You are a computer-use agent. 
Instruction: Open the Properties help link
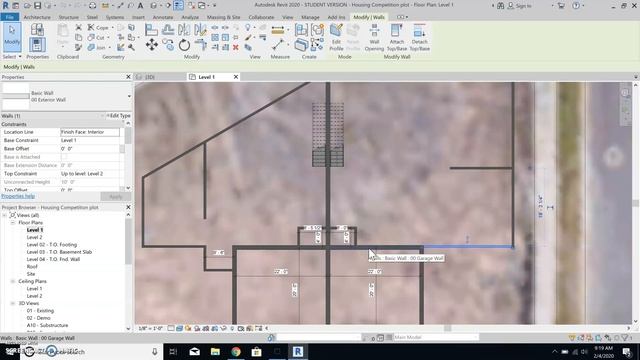pos(18,196)
